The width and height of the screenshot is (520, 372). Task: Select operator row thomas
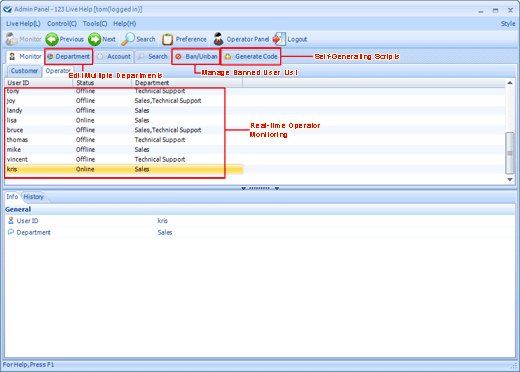click(x=124, y=140)
